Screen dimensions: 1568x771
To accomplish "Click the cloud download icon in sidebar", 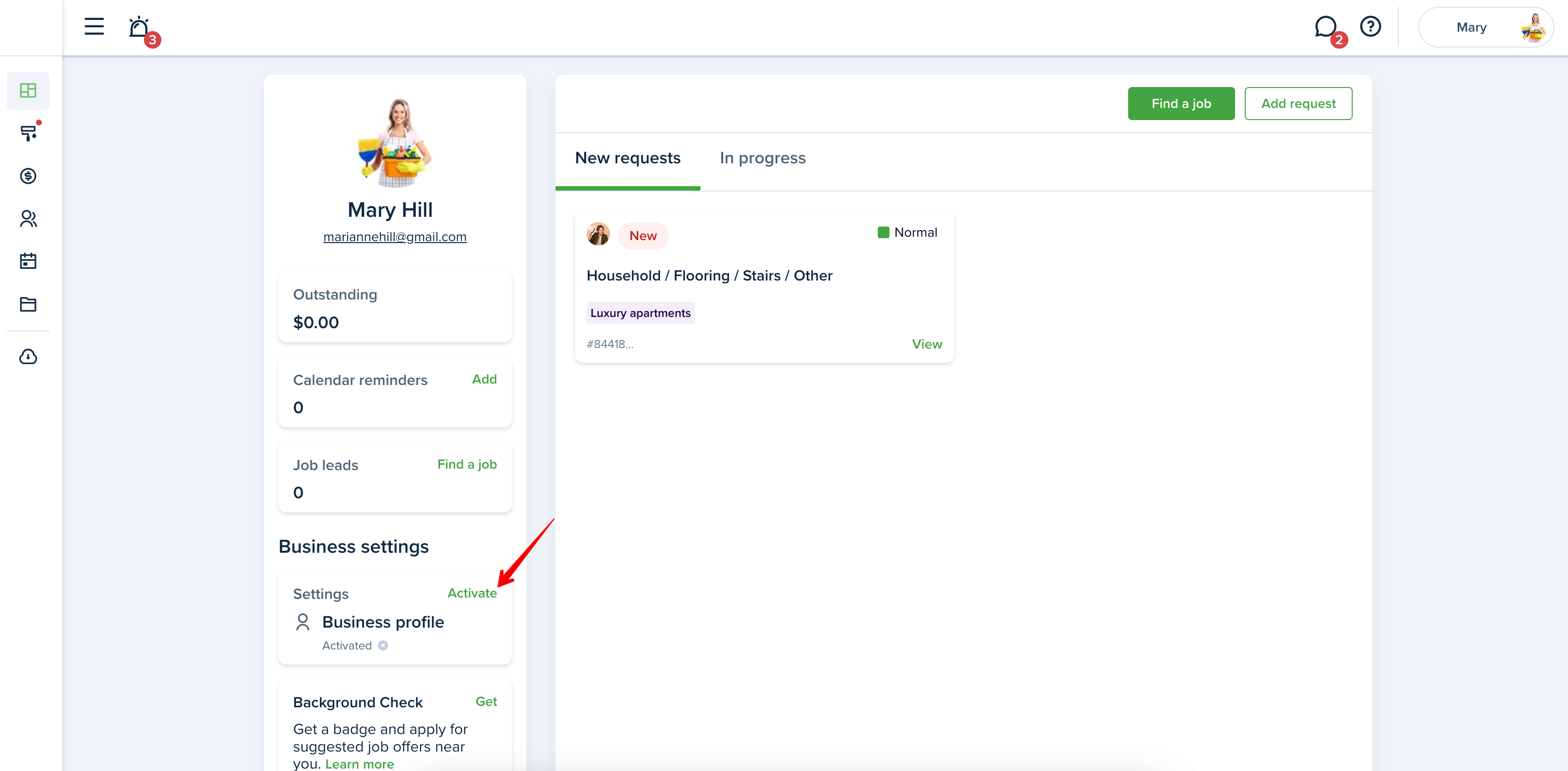I will (x=28, y=356).
